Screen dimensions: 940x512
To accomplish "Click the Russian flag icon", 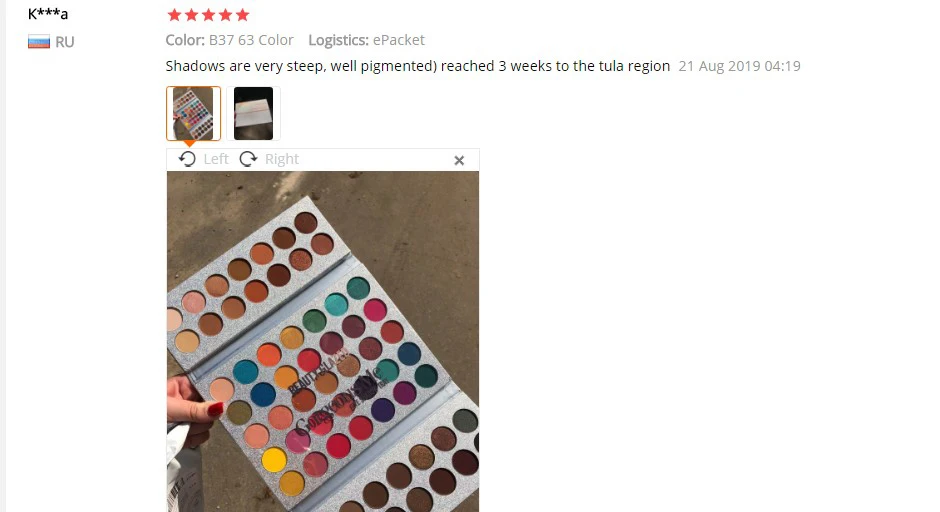I will 39,42.
